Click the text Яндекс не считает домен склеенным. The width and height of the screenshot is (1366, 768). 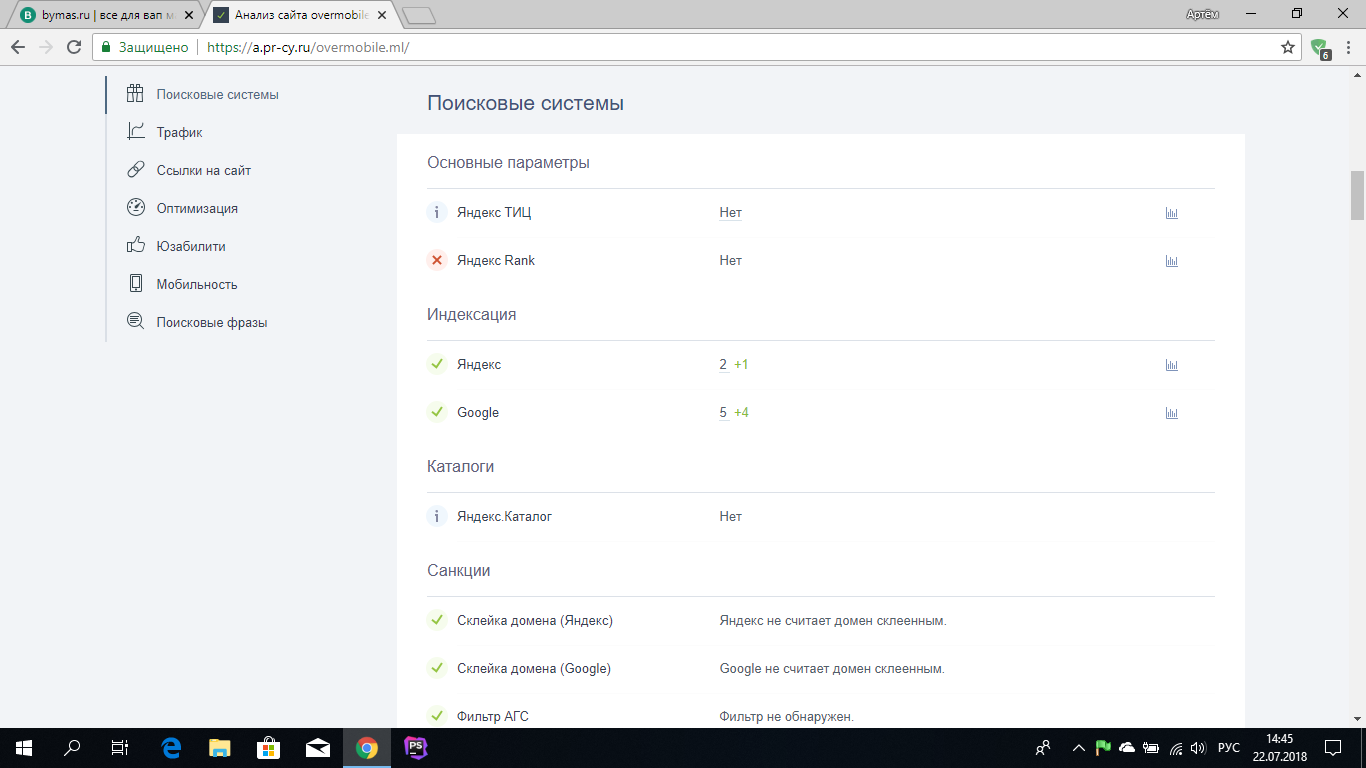point(833,620)
